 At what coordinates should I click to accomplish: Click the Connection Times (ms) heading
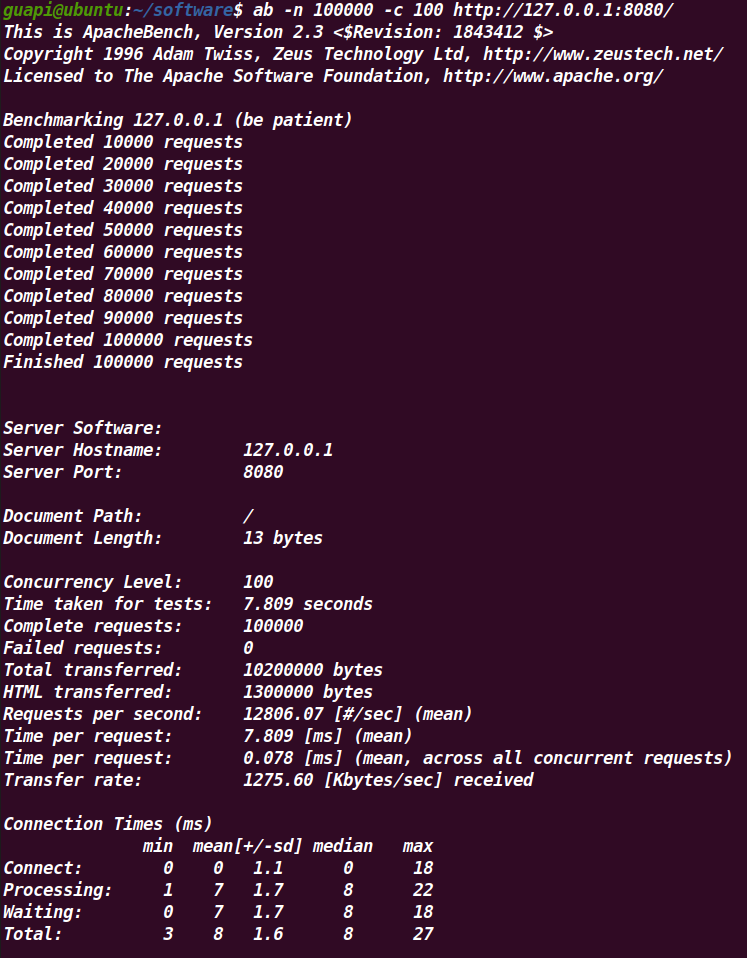(107, 824)
